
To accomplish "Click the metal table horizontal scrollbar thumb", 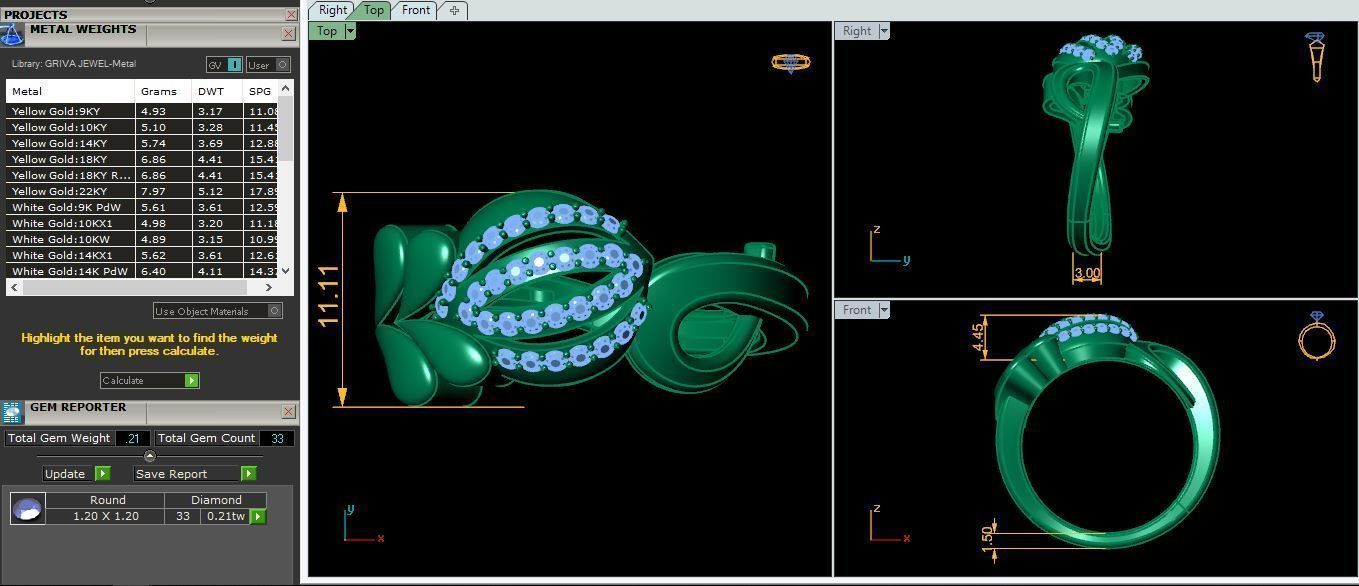I will click(x=136, y=287).
